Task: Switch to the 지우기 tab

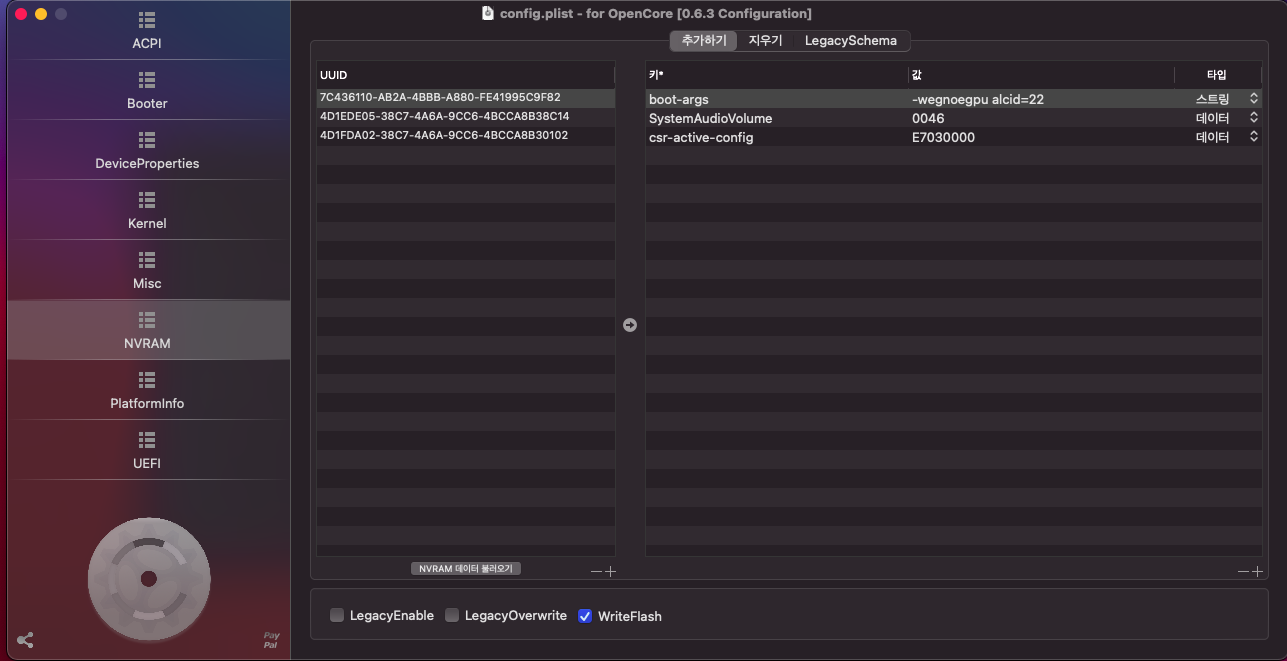Action: (765, 41)
